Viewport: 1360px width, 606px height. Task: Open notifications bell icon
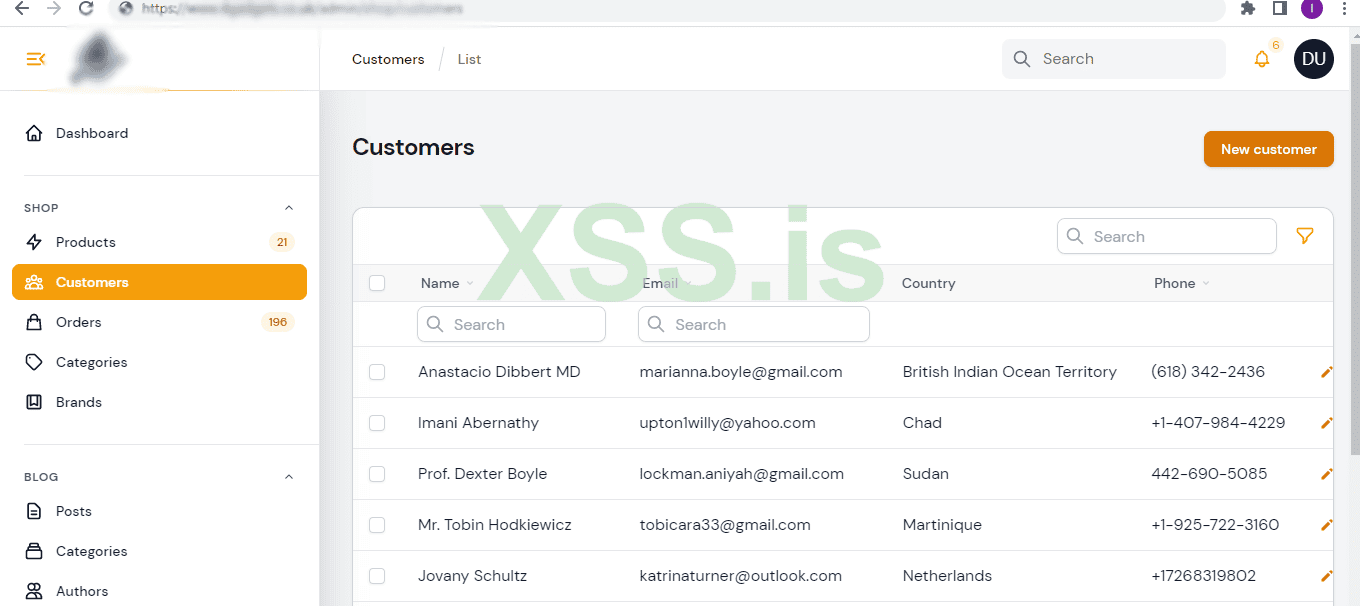(1262, 59)
